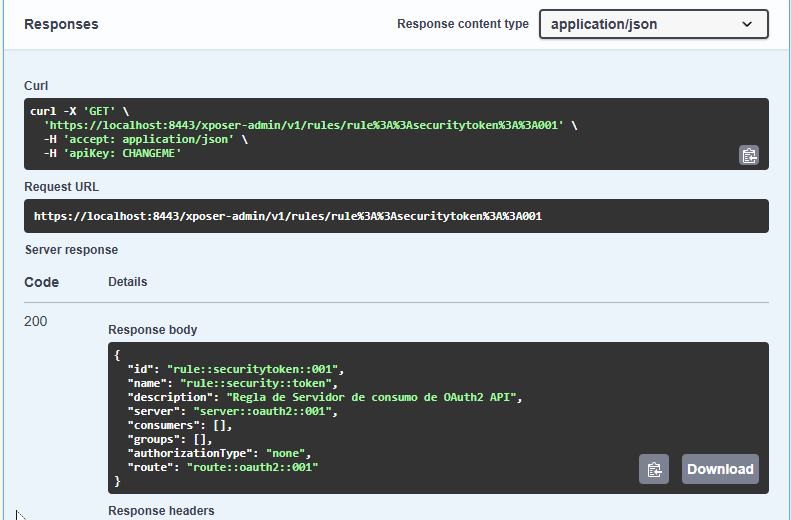Click the Request URL box
Screen dimensions: 791x520
coord(396,216)
